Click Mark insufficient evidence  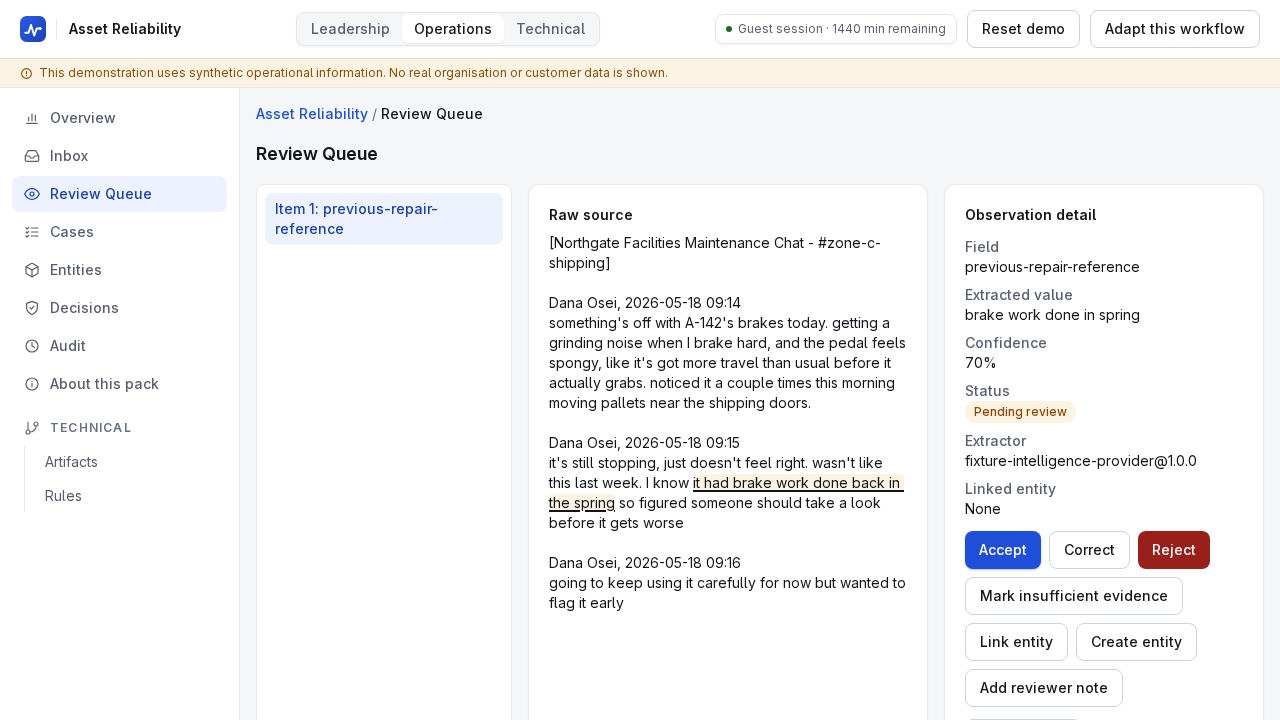(x=1074, y=596)
